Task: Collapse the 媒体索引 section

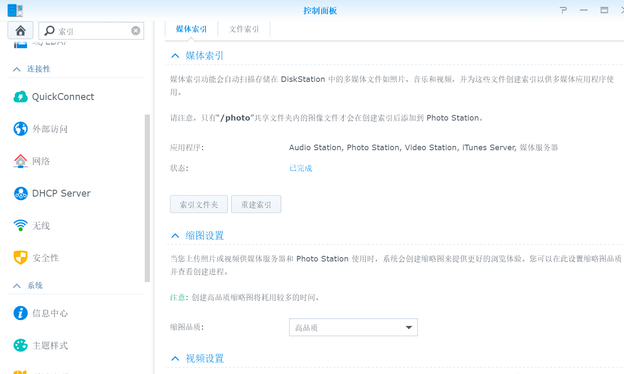Action: click(x=175, y=56)
